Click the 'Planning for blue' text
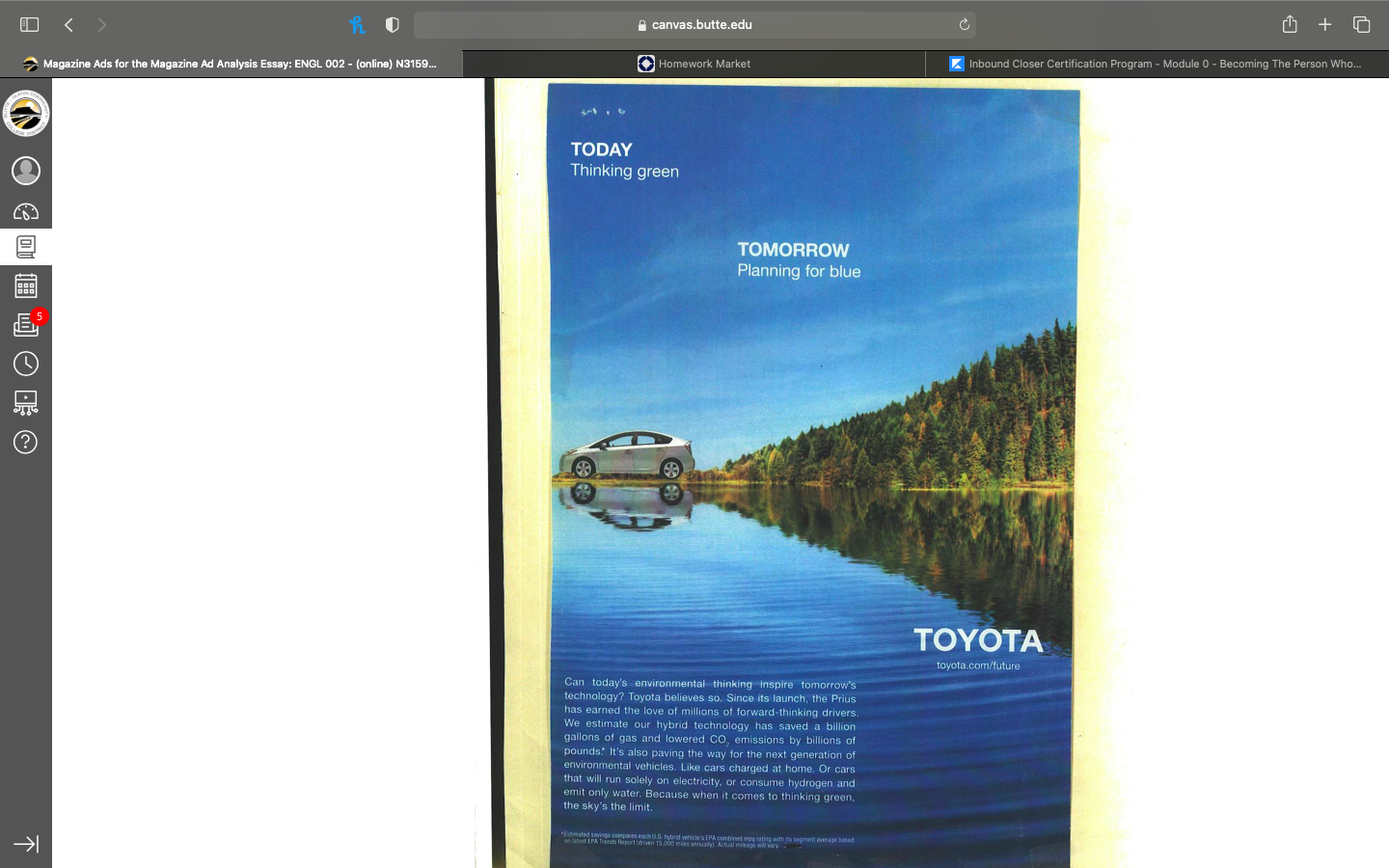Viewport: 1389px width, 868px height. (799, 271)
